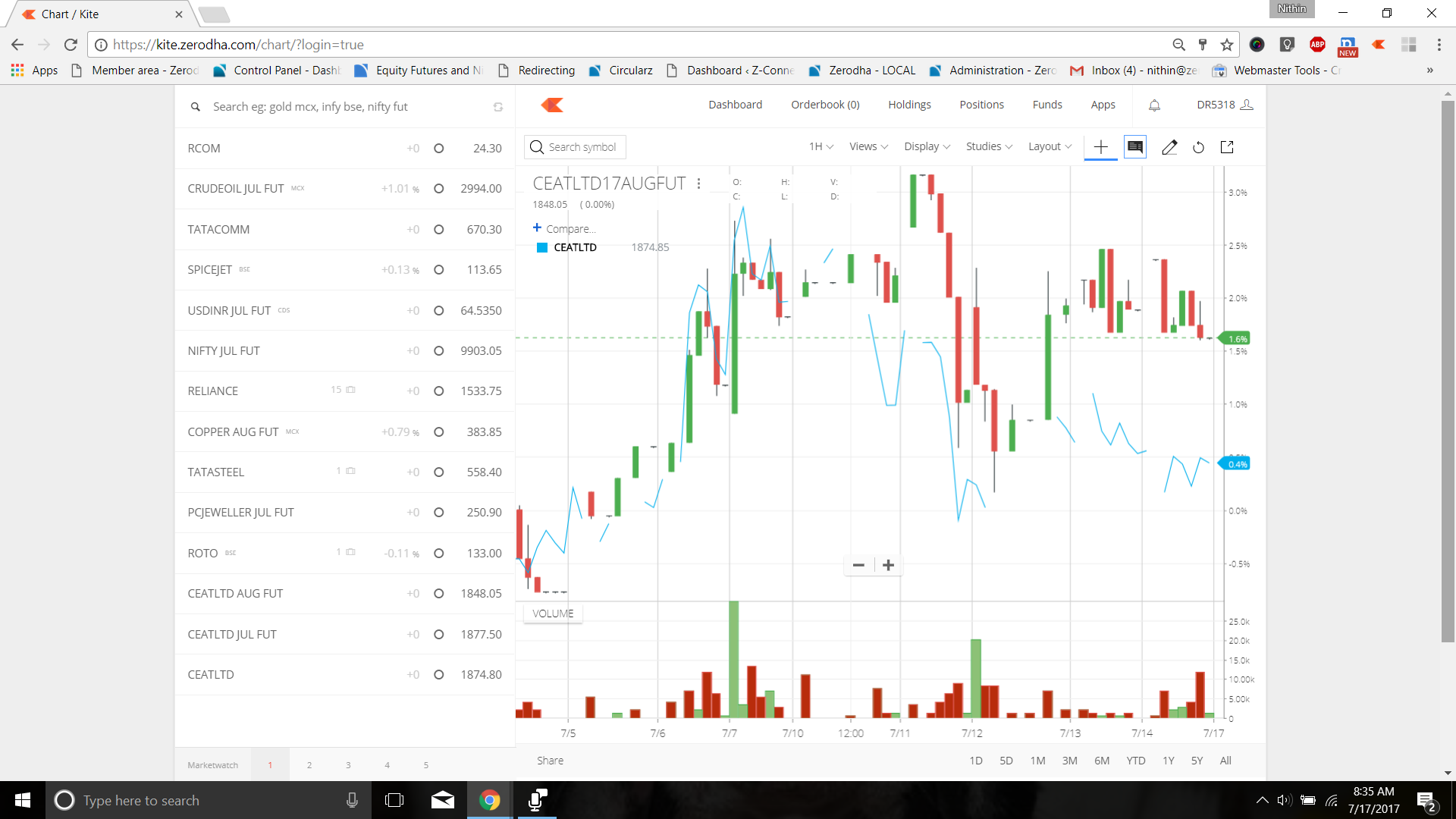Click the chart Search symbol field
Screen dimensions: 1456x819
tap(575, 147)
